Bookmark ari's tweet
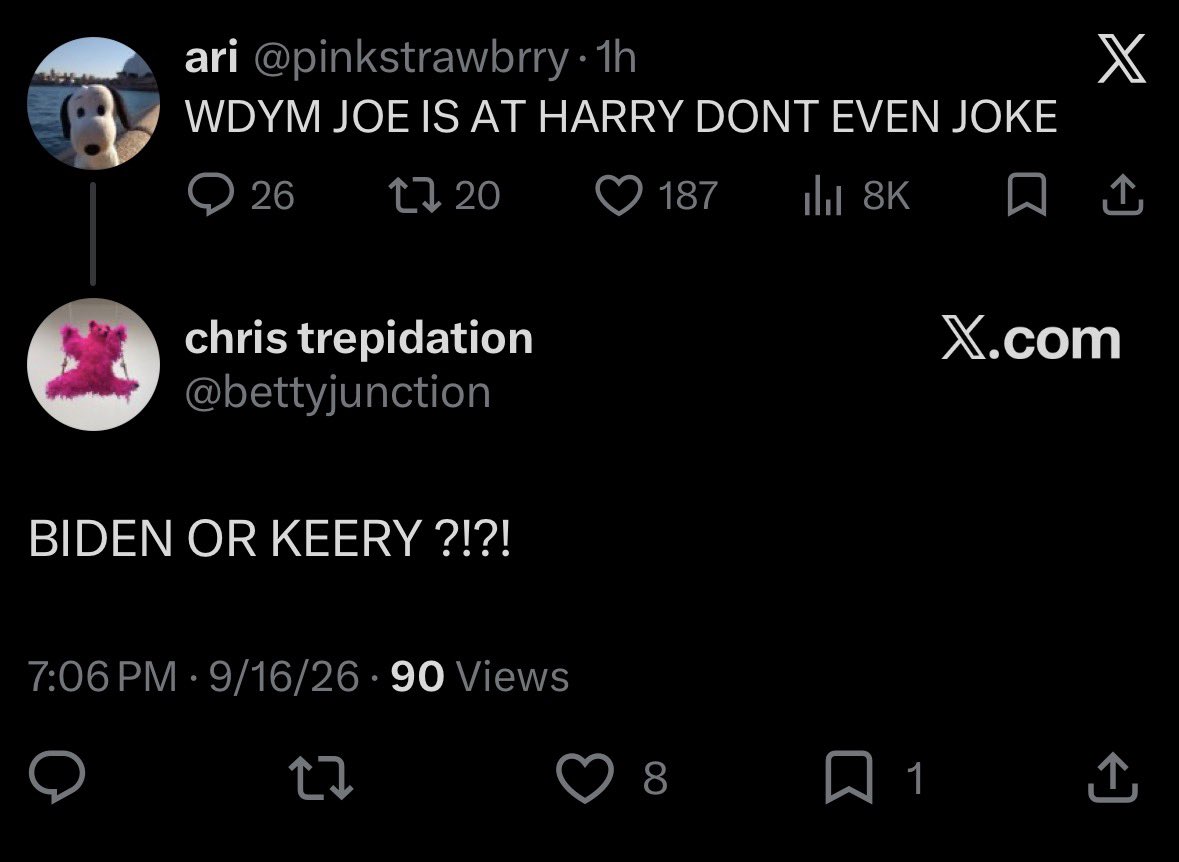1179x862 pixels. coord(1026,195)
